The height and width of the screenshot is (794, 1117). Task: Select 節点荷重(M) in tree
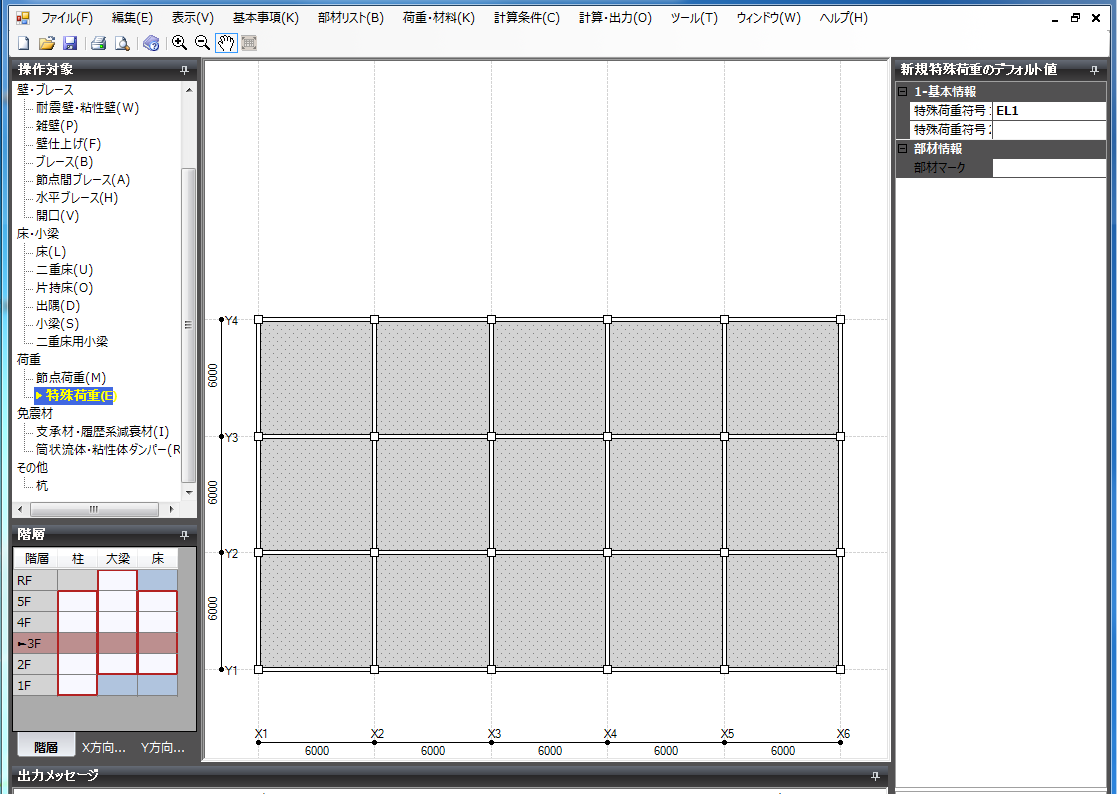coord(71,377)
